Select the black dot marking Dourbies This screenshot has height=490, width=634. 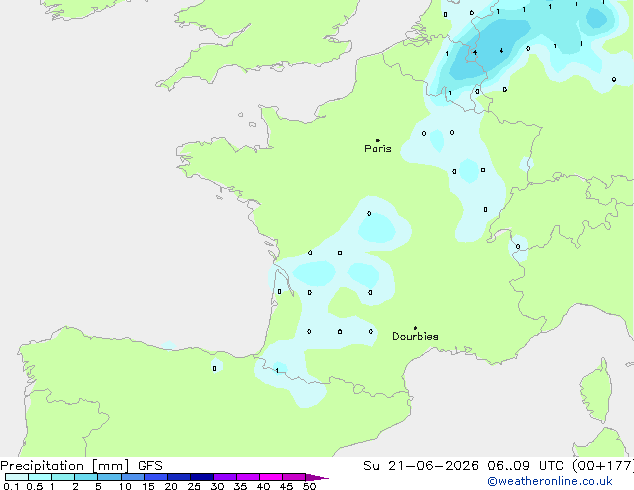[x=415, y=328]
